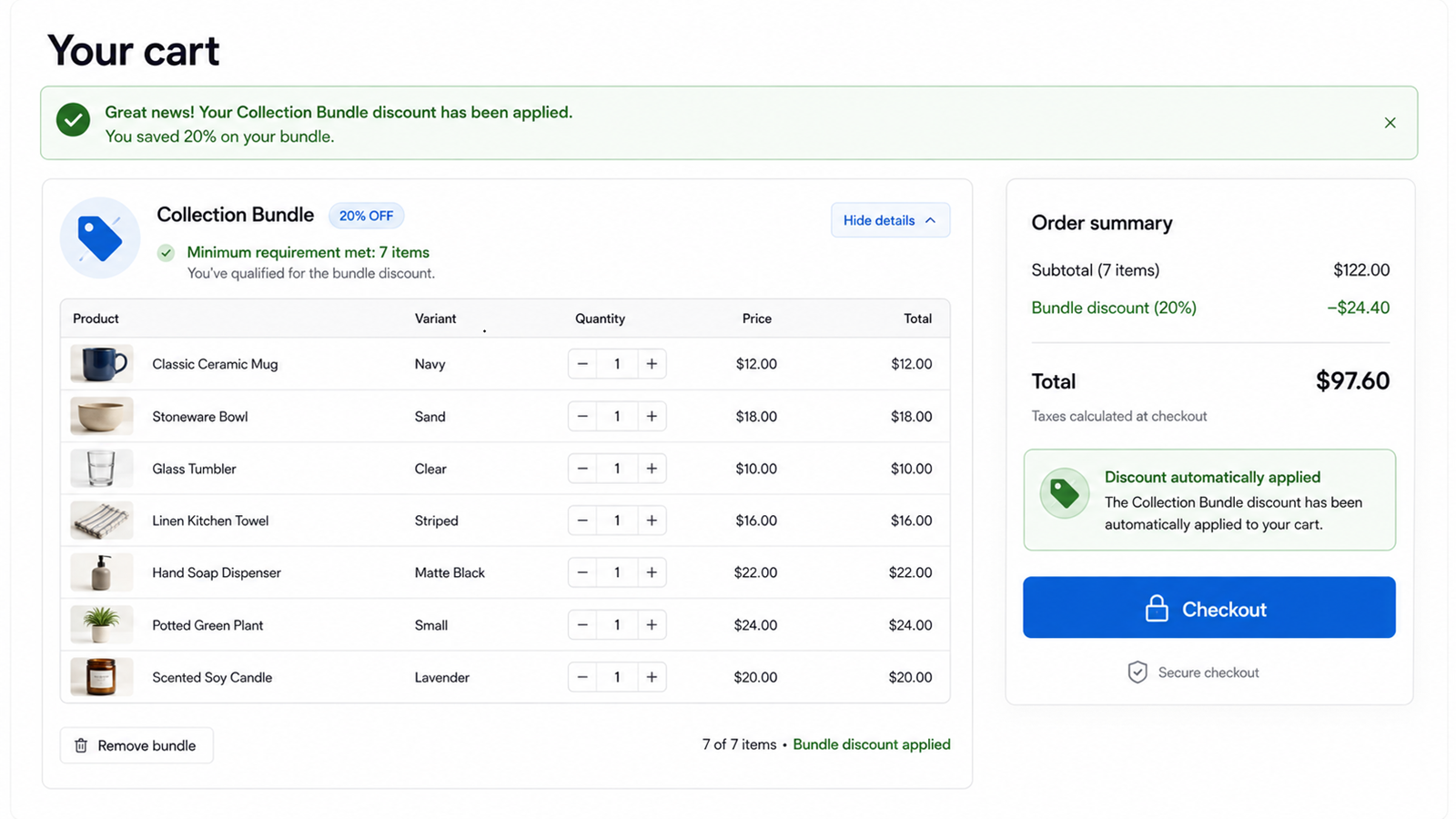Click the Potted Green Plant product name

click(207, 625)
